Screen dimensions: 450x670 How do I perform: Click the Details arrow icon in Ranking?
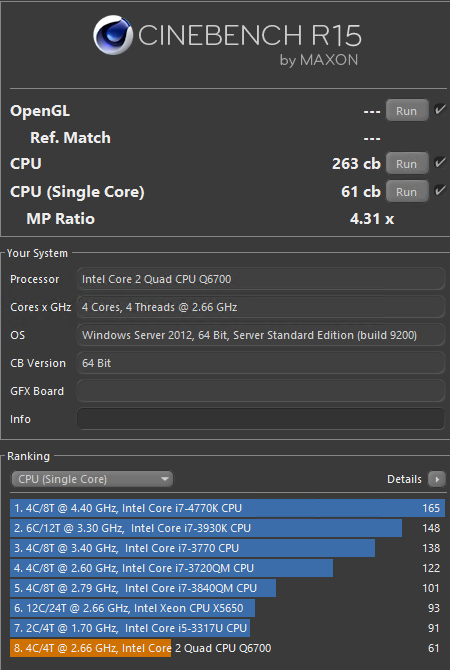(437, 479)
